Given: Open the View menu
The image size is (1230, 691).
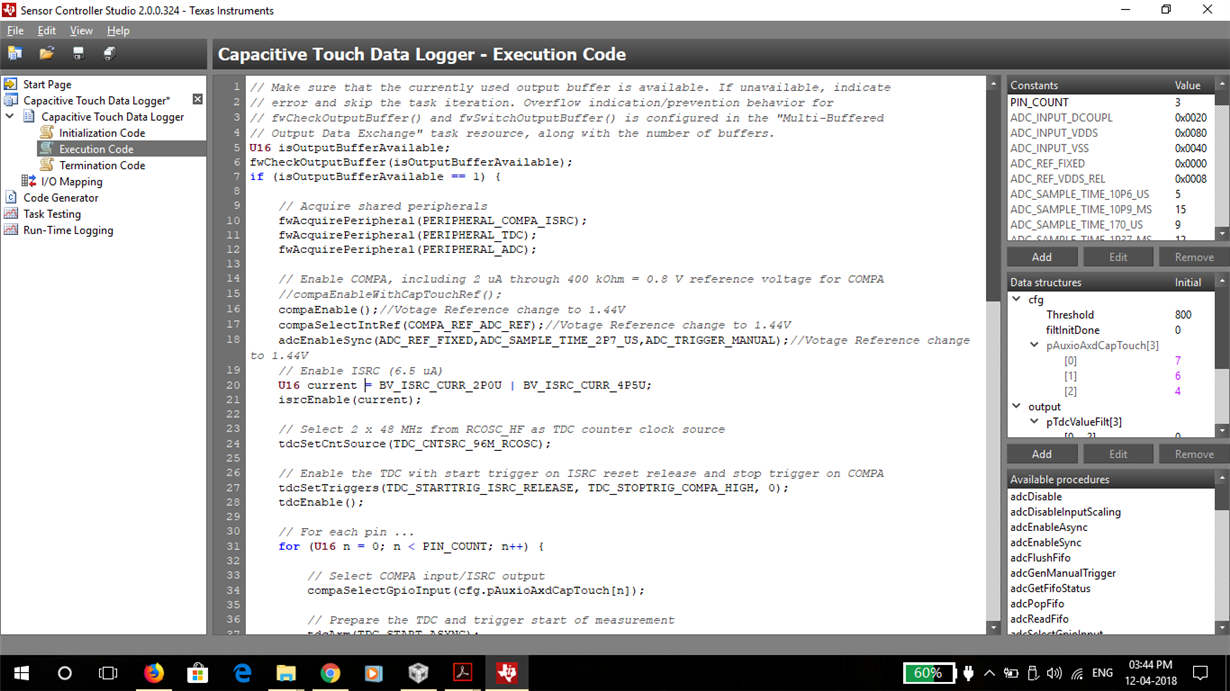Looking at the screenshot, I should [80, 30].
